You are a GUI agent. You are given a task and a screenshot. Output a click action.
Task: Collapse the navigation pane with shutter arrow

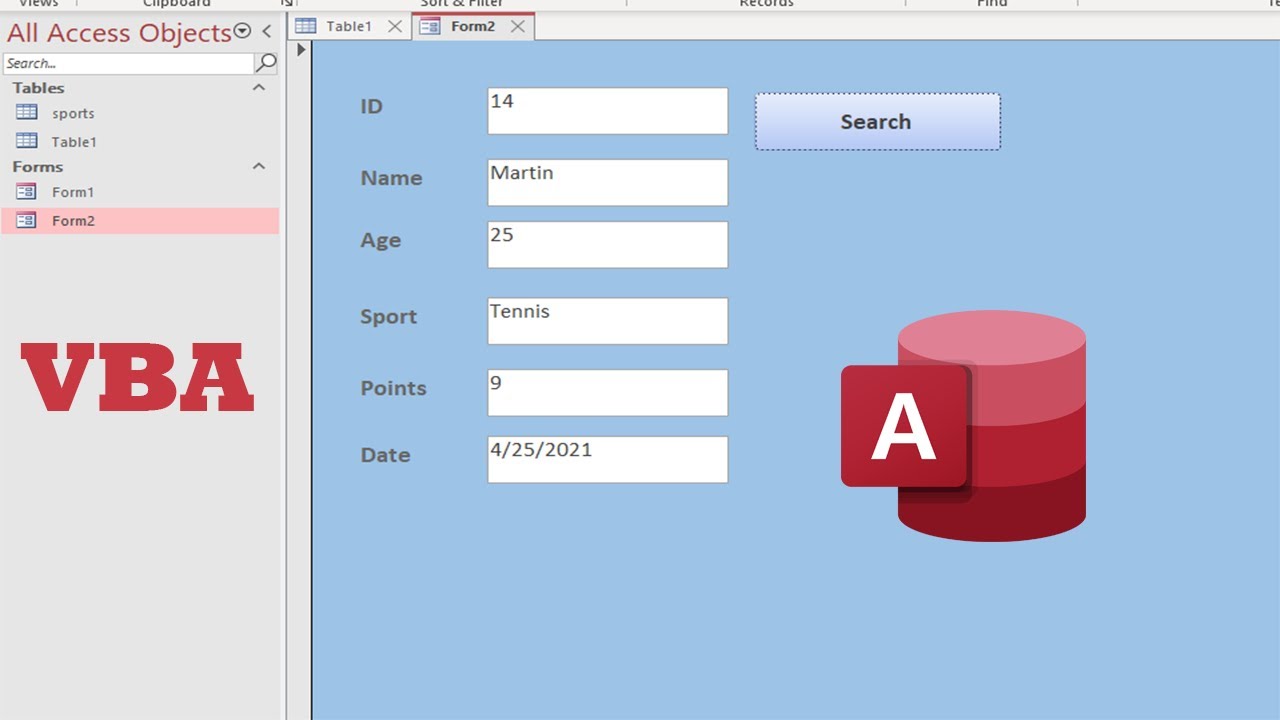[266, 32]
